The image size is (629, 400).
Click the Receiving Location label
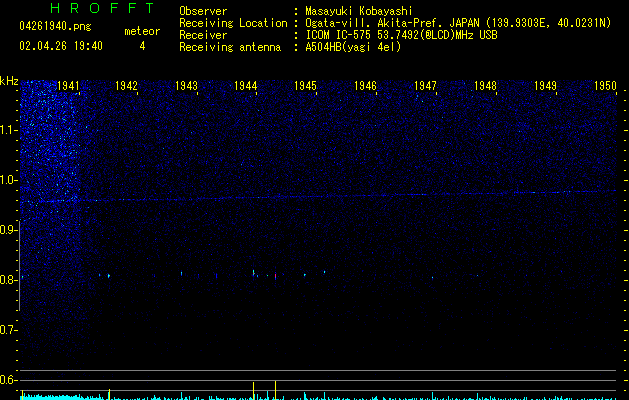pos(233,23)
